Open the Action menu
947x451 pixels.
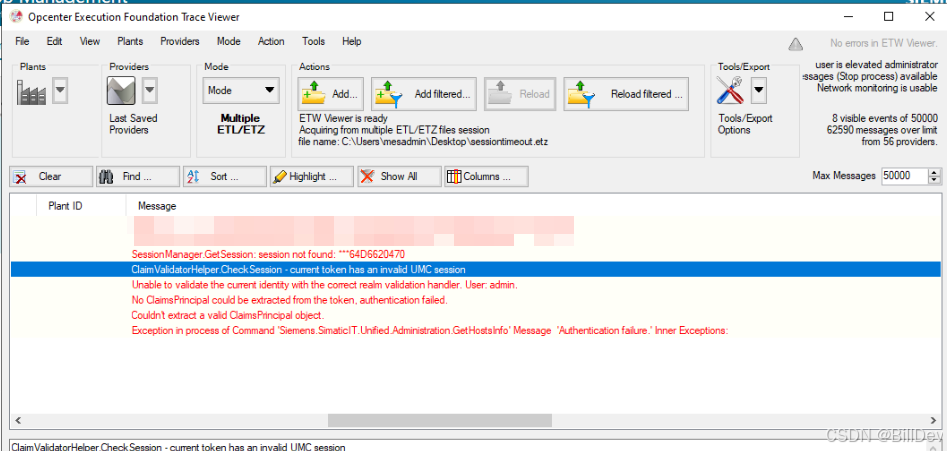point(271,41)
